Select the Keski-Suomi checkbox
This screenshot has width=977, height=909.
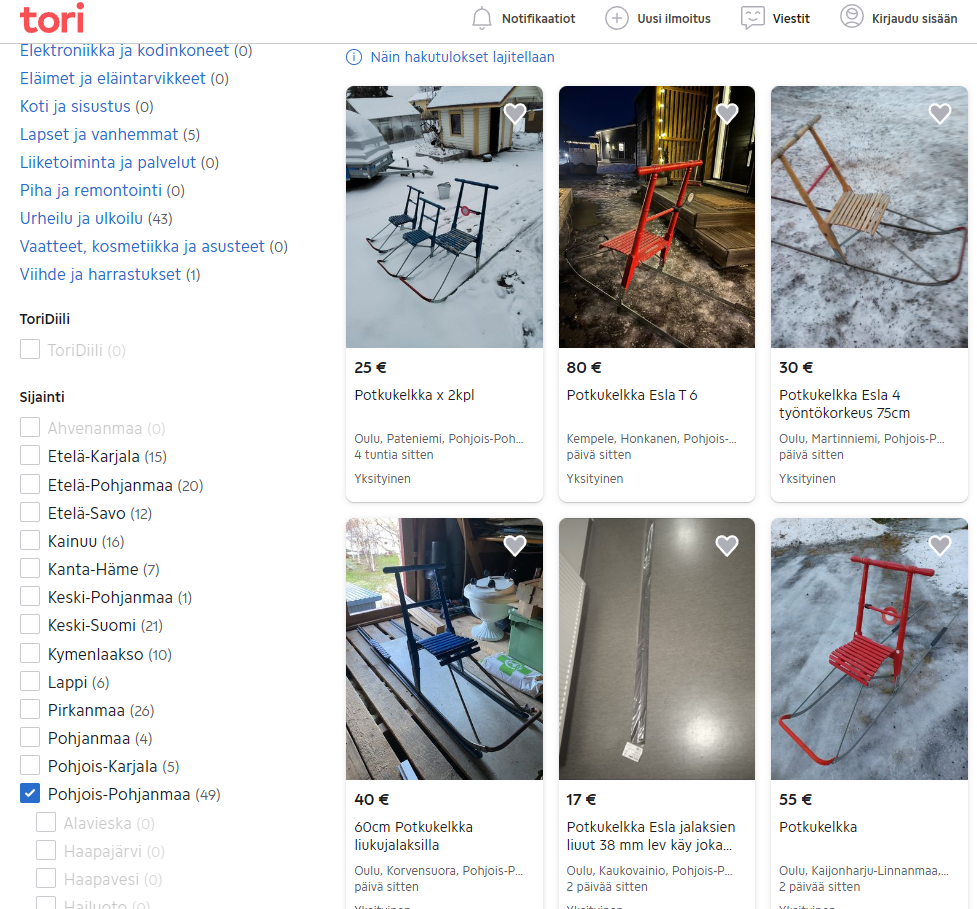30,624
